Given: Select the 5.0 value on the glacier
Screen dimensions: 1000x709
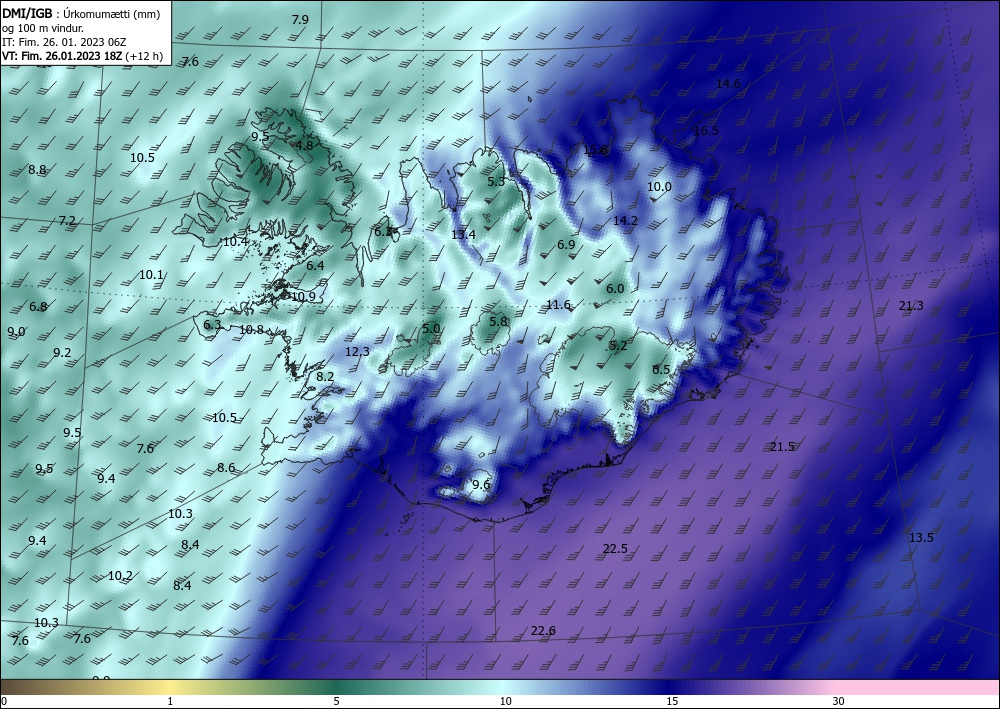Looking at the screenshot, I should [x=431, y=329].
